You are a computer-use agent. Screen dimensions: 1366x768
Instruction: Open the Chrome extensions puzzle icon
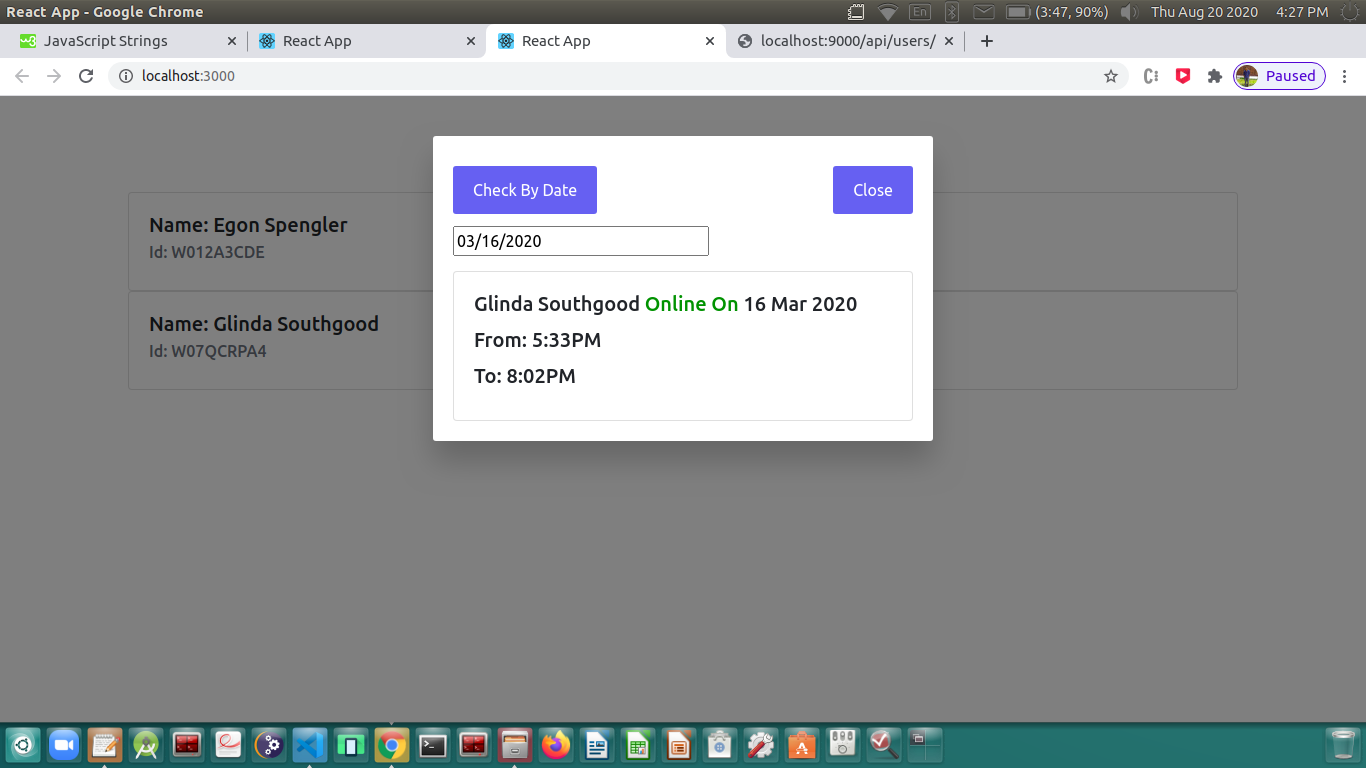click(1215, 76)
